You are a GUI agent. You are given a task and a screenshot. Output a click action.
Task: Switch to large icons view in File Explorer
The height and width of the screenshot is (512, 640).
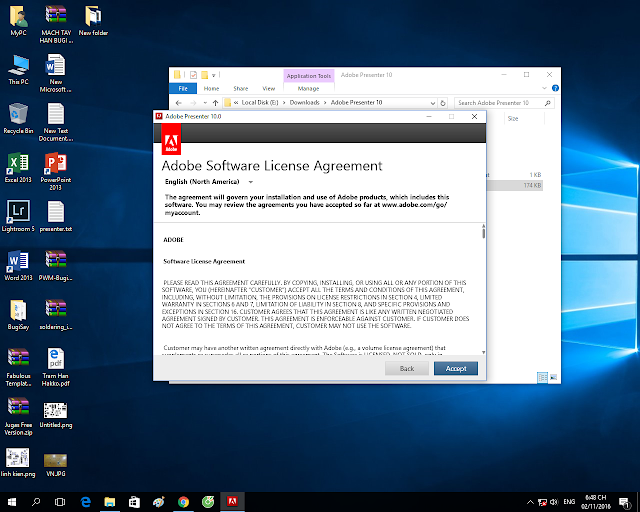(x=553, y=377)
